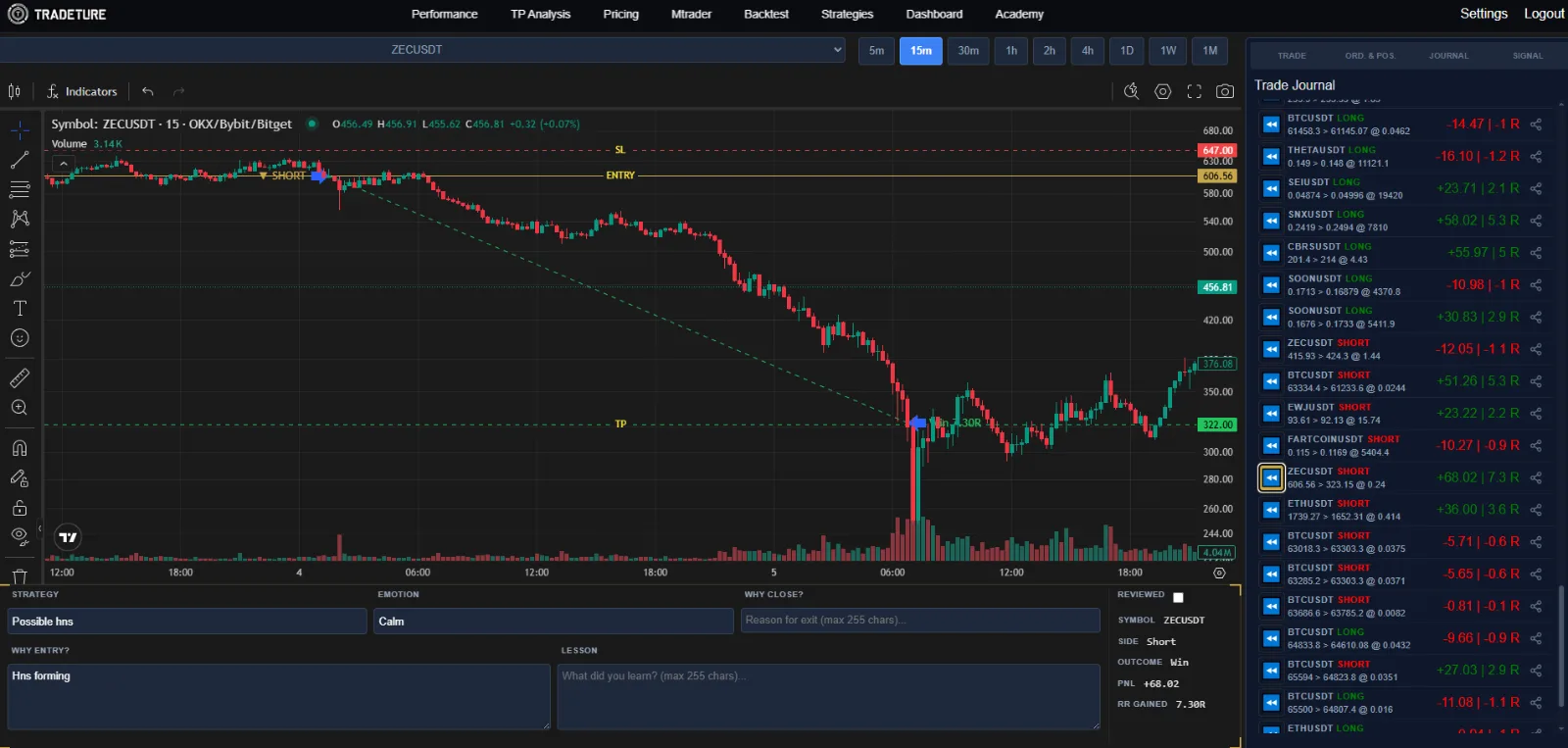Switch to the 1h timeframe

[x=1011, y=51]
